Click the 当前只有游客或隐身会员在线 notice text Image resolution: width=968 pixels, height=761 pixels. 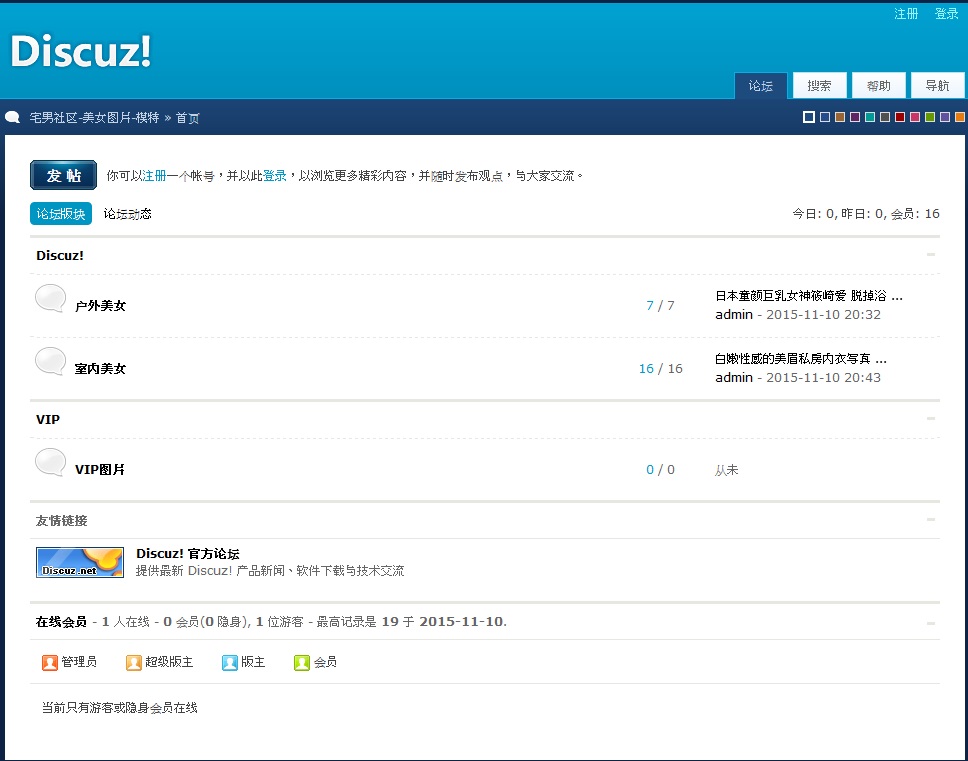point(119,708)
